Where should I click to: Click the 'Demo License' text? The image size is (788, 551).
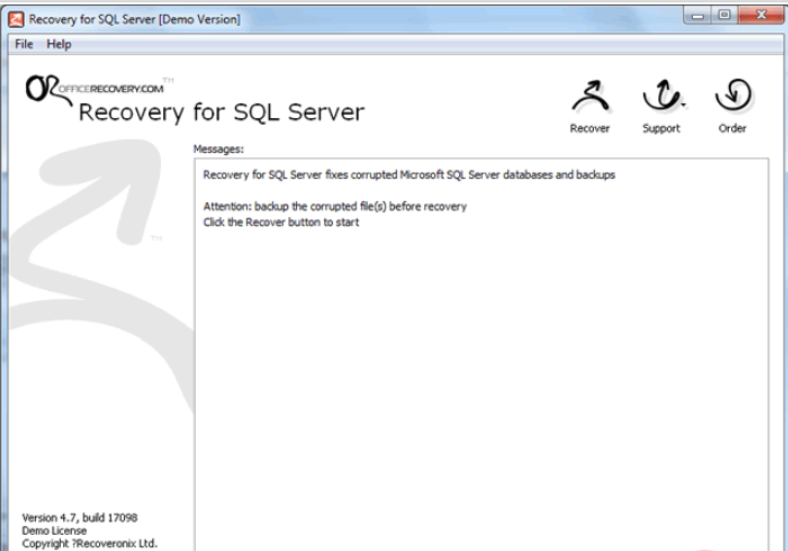point(54,531)
